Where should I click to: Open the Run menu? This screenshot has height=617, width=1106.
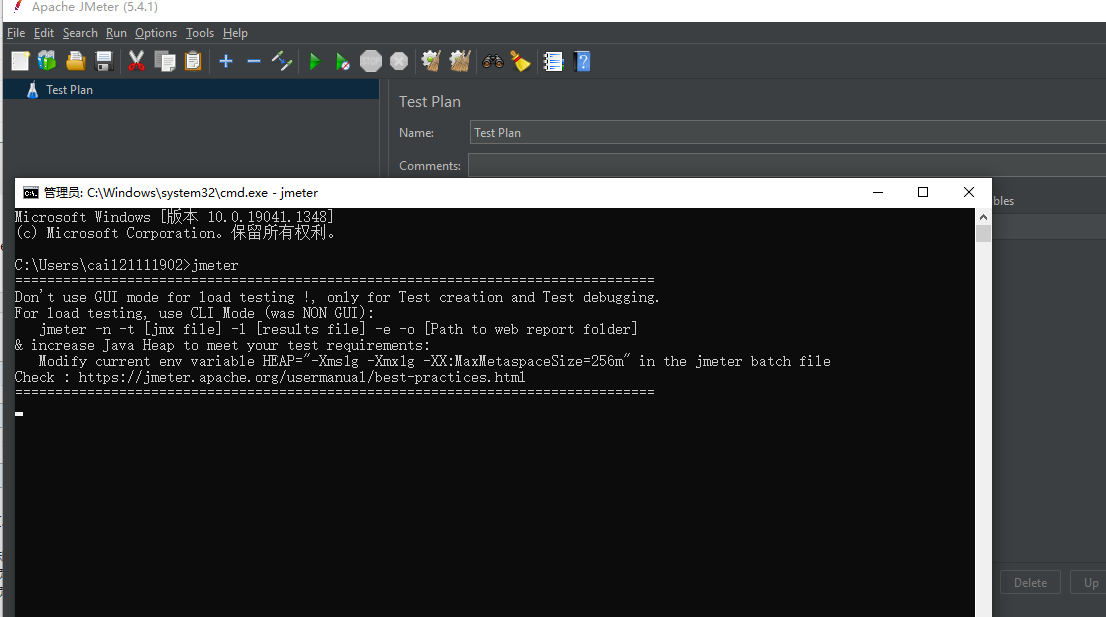[116, 33]
